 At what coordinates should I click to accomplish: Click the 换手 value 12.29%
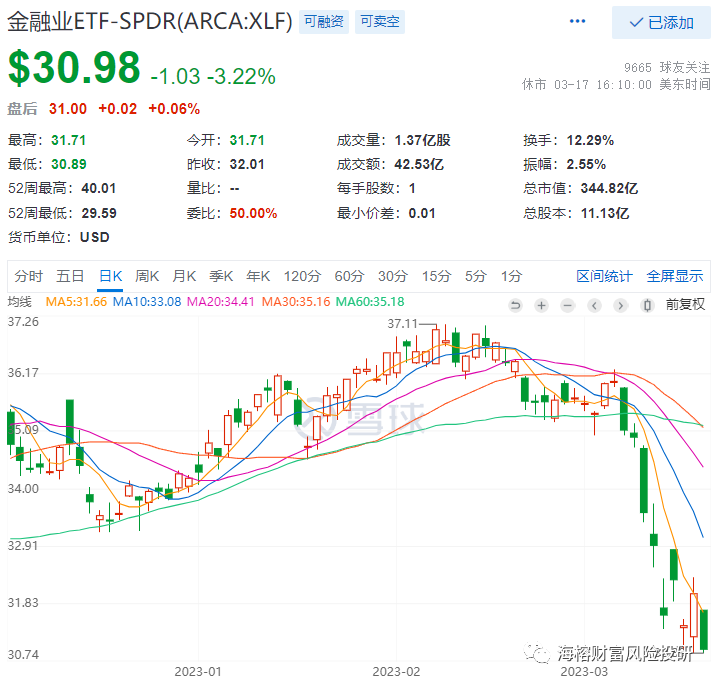[x=590, y=140]
